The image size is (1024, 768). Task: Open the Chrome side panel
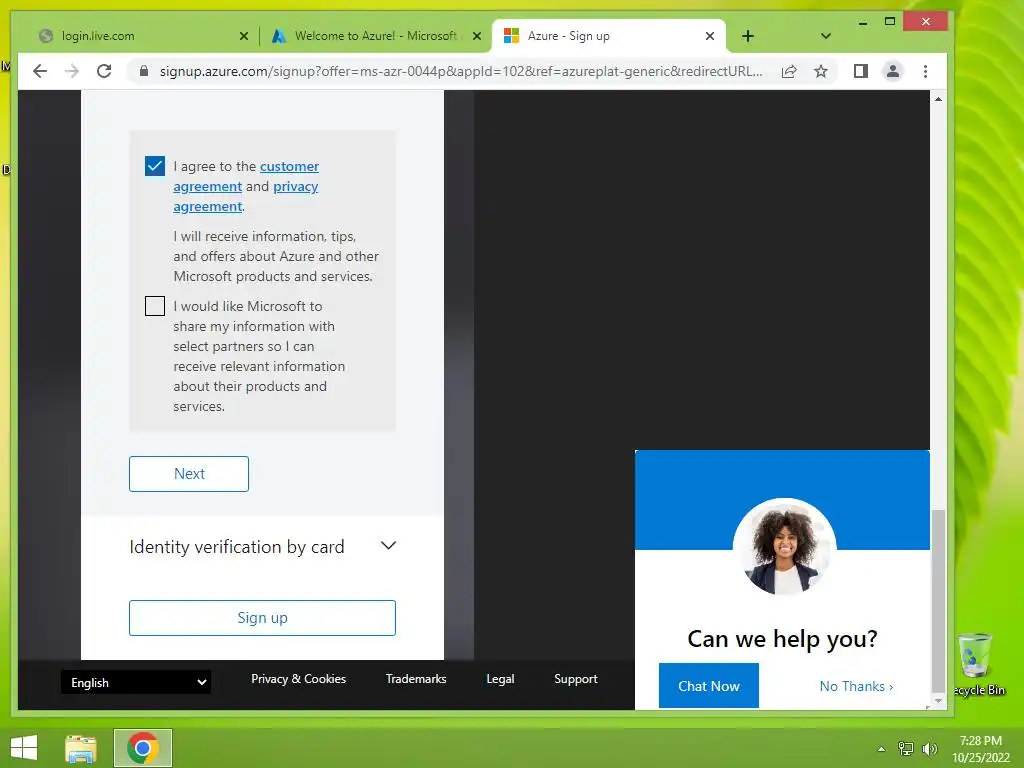861,71
